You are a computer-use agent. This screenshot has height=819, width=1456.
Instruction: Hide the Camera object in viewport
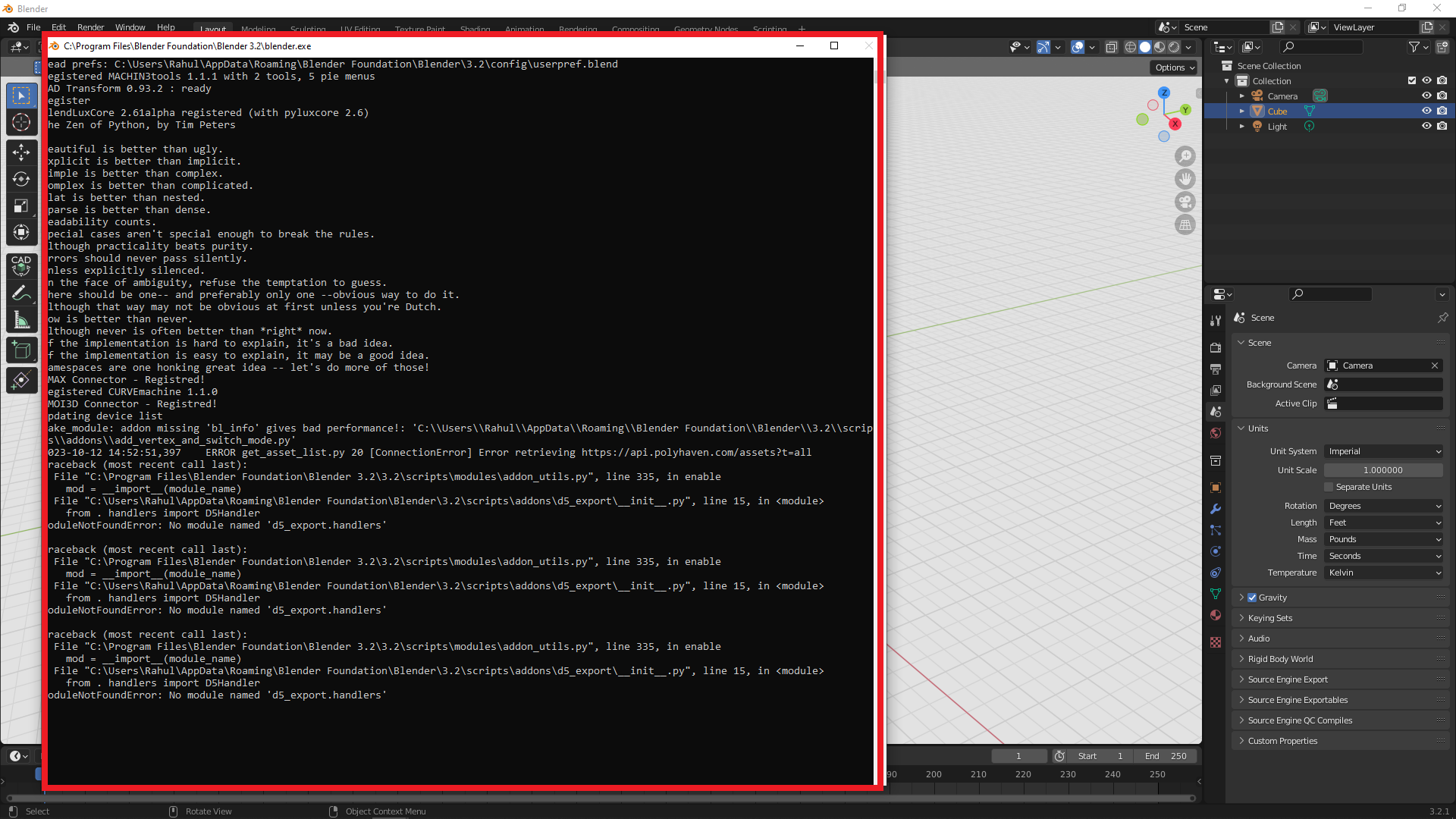pos(1426,96)
